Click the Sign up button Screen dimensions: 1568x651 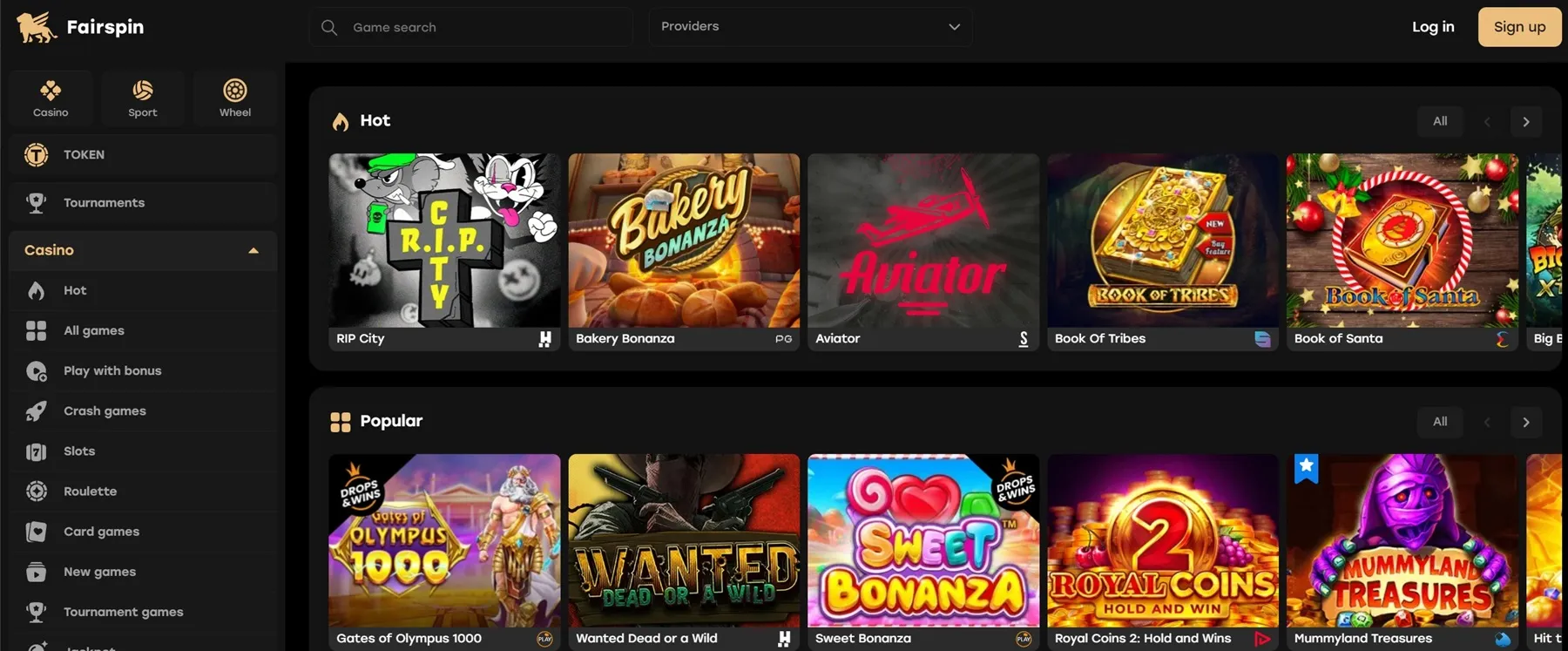click(1519, 27)
